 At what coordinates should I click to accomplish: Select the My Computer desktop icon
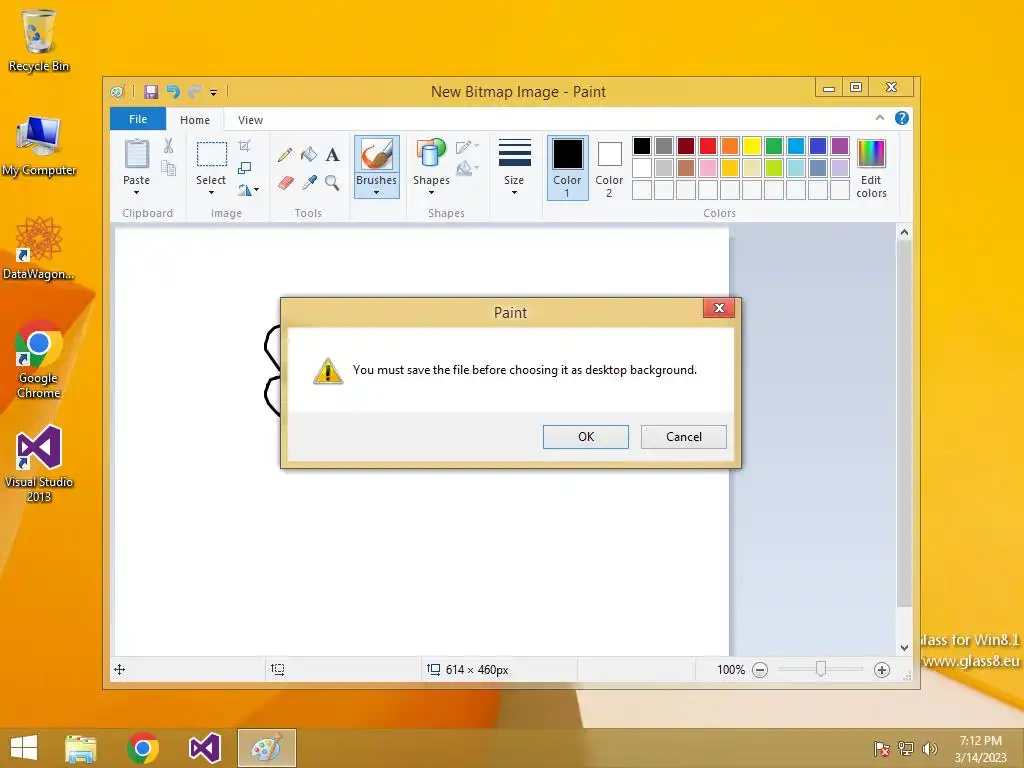[x=39, y=146]
